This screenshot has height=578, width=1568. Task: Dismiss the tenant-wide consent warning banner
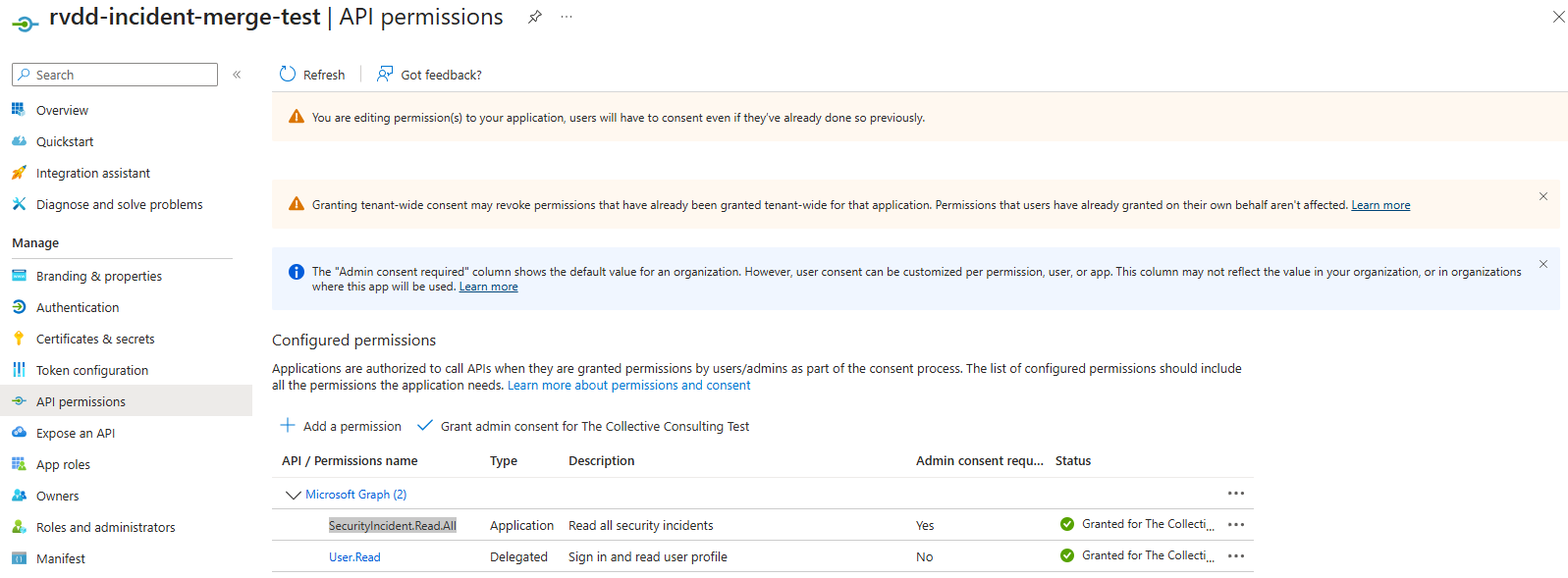point(1542,196)
